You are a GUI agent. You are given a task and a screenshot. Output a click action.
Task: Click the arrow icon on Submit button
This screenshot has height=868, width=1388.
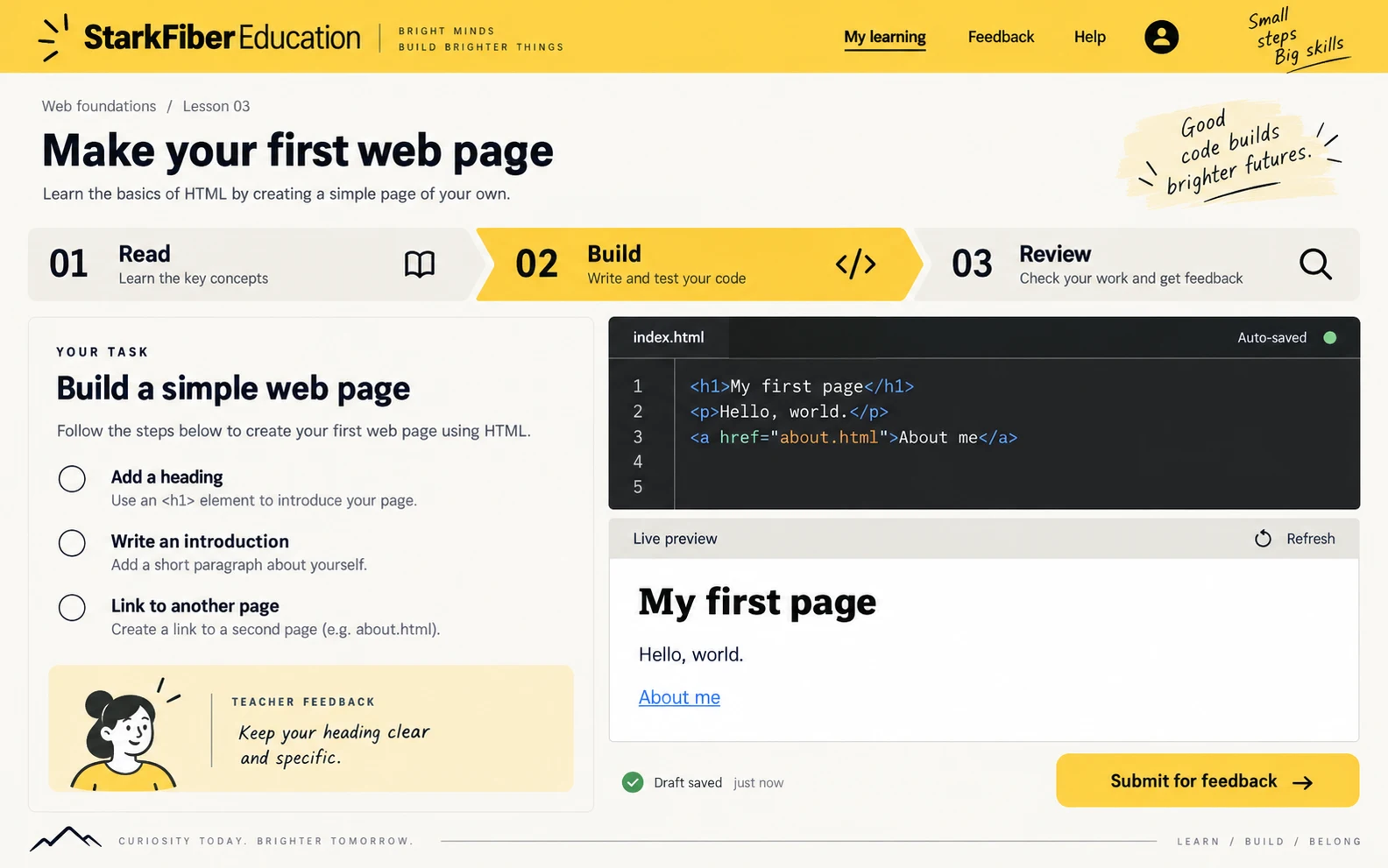point(1303,782)
